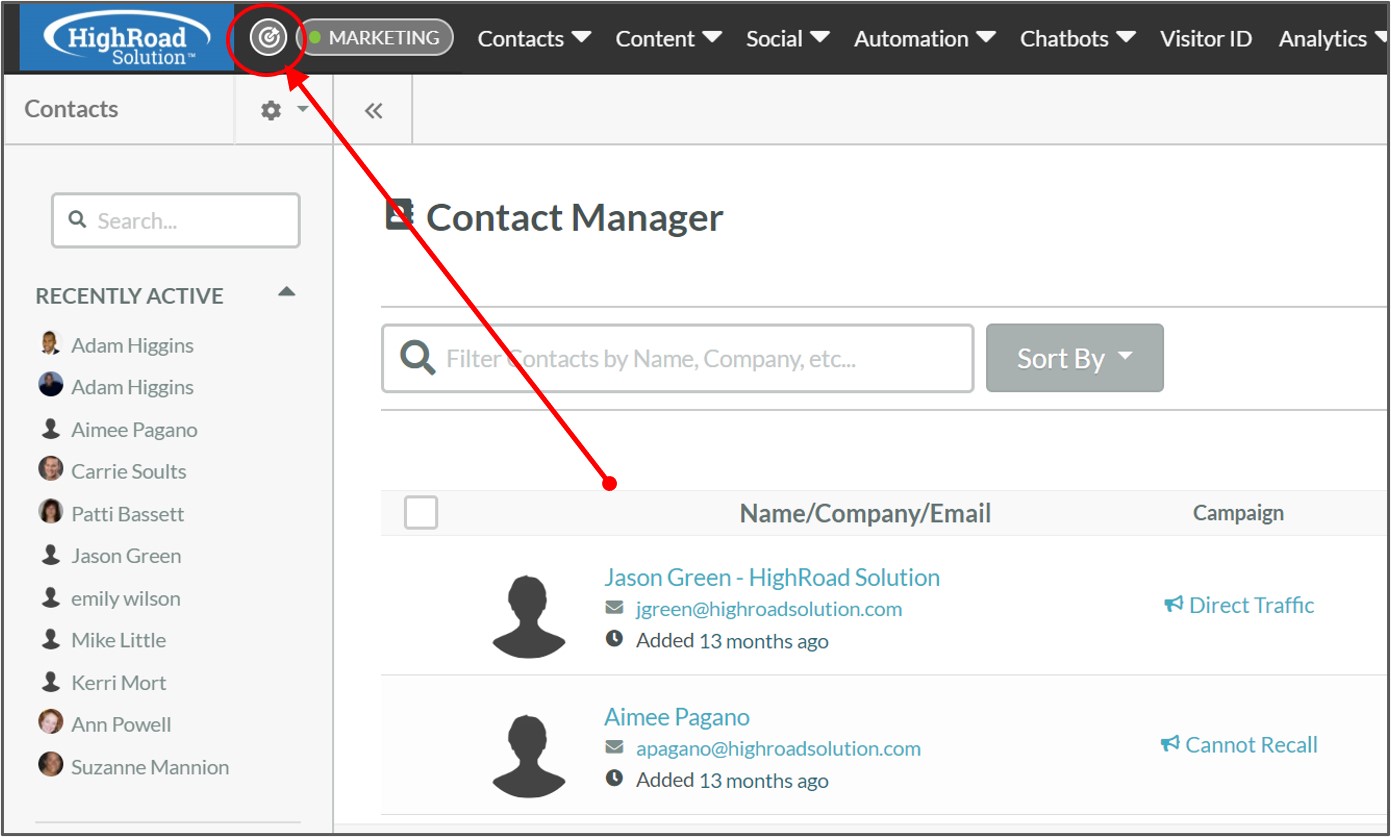
Task: Open the Sort By dropdown
Action: tap(1074, 358)
